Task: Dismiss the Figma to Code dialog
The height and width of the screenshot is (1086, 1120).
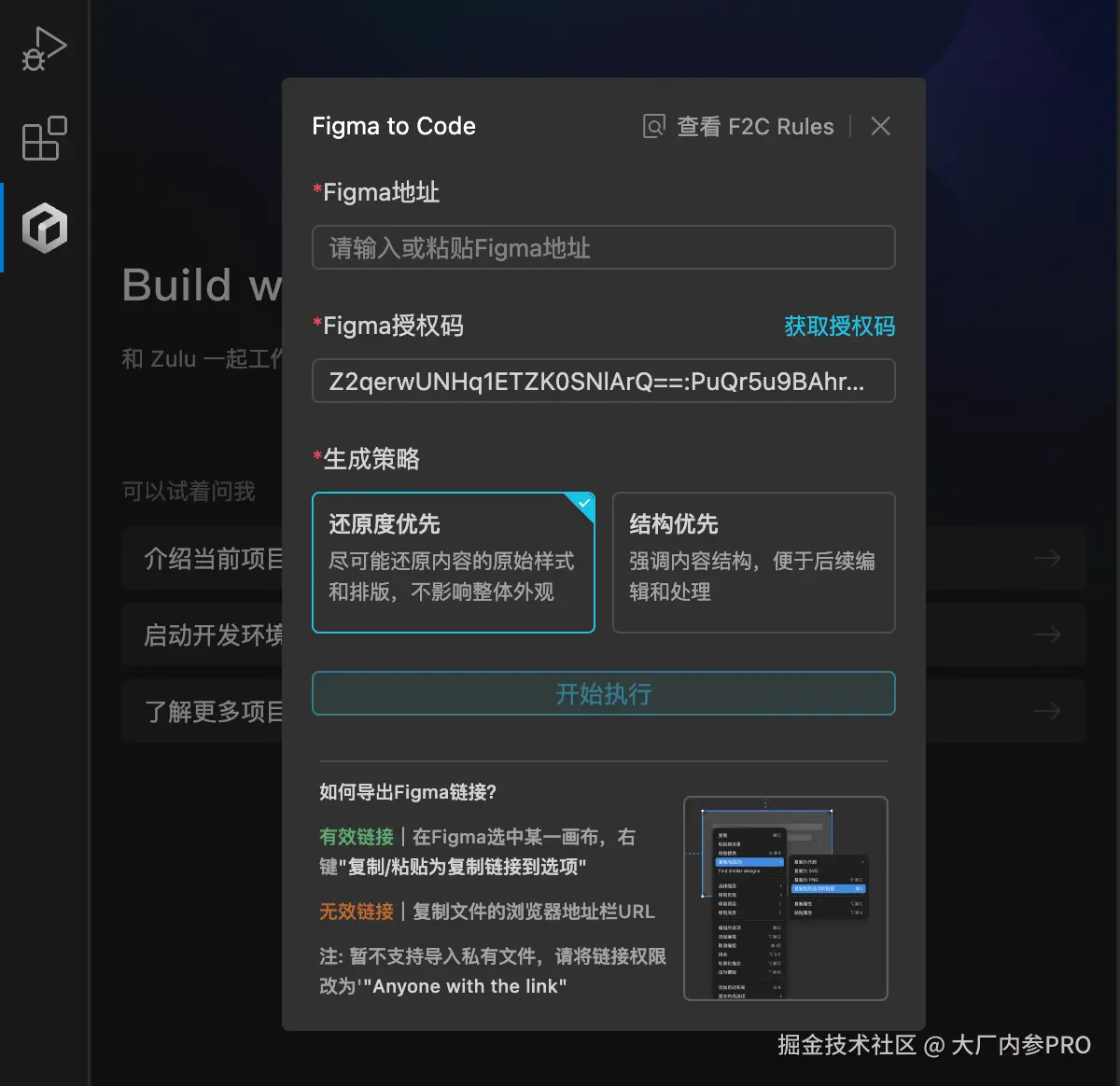Action: (x=880, y=126)
